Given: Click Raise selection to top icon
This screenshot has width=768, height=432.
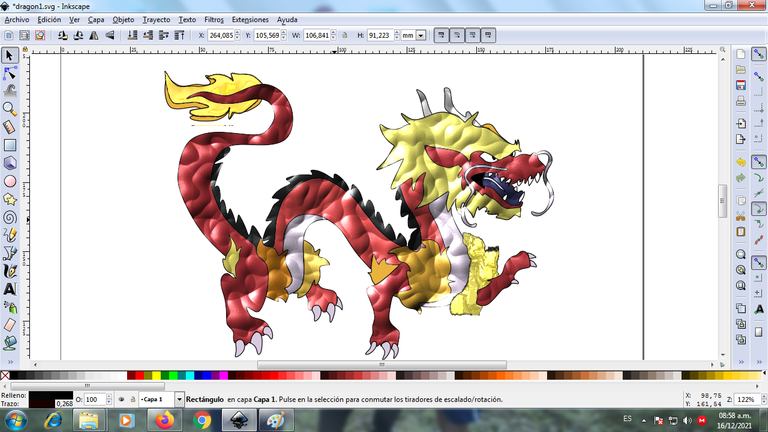Looking at the screenshot, I should pyautogui.click(x=179, y=35).
